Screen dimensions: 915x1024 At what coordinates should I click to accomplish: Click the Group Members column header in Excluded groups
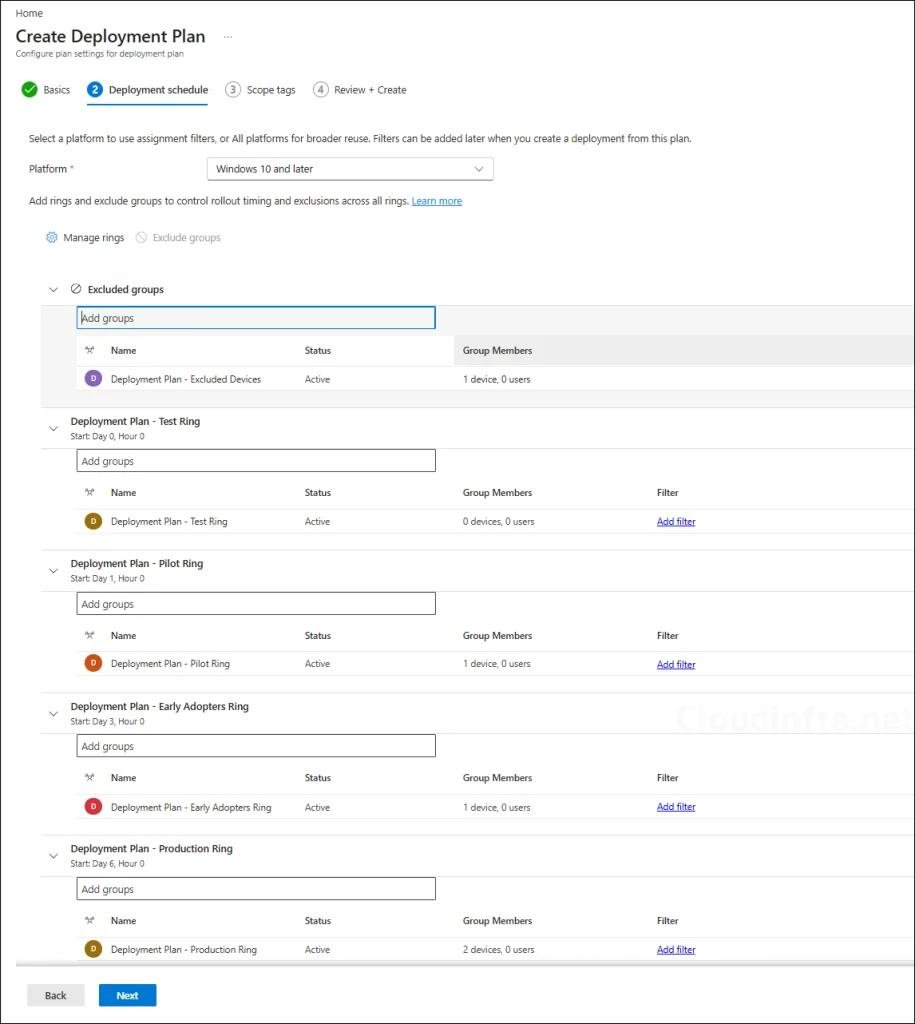[498, 351]
